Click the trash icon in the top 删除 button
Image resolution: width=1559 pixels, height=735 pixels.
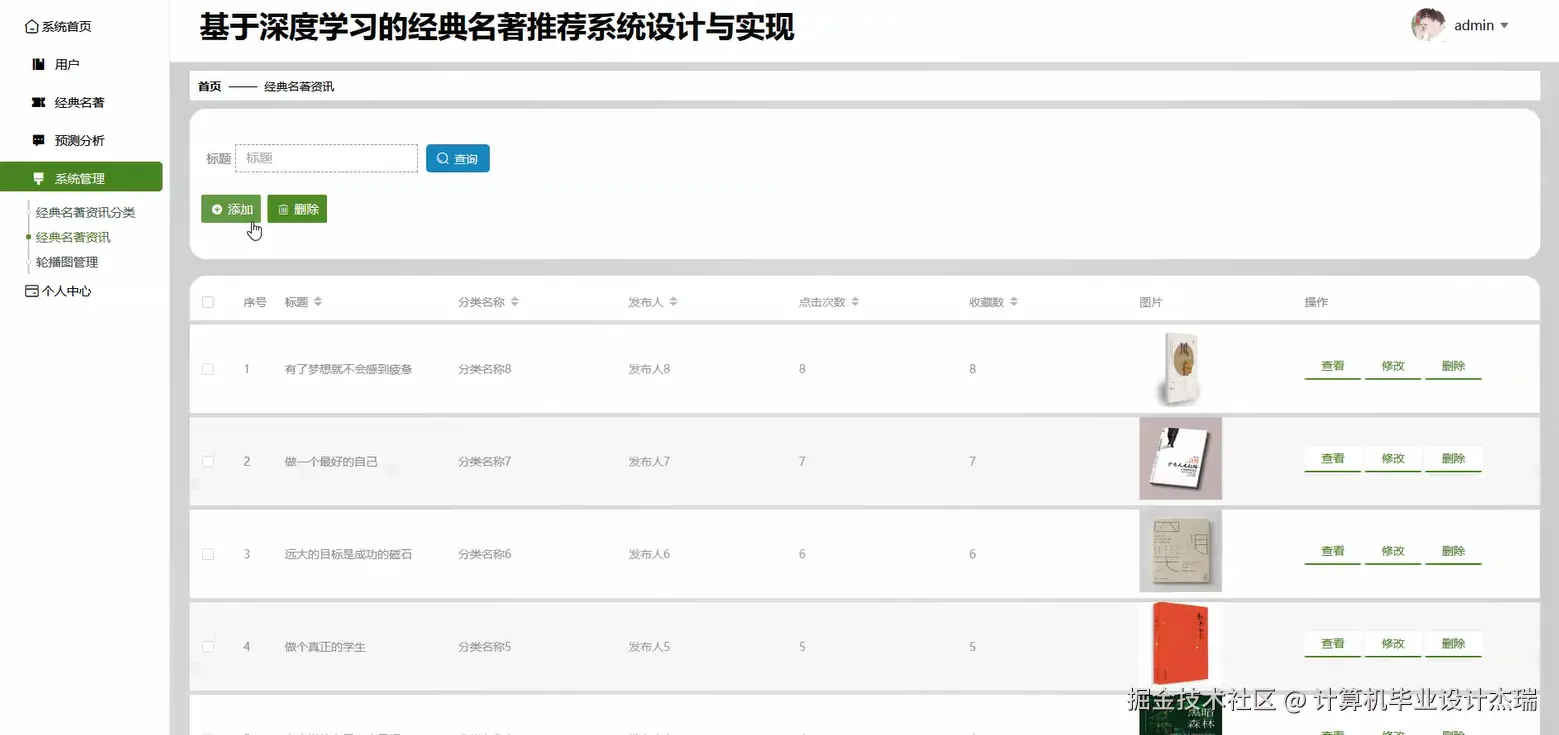pos(283,209)
